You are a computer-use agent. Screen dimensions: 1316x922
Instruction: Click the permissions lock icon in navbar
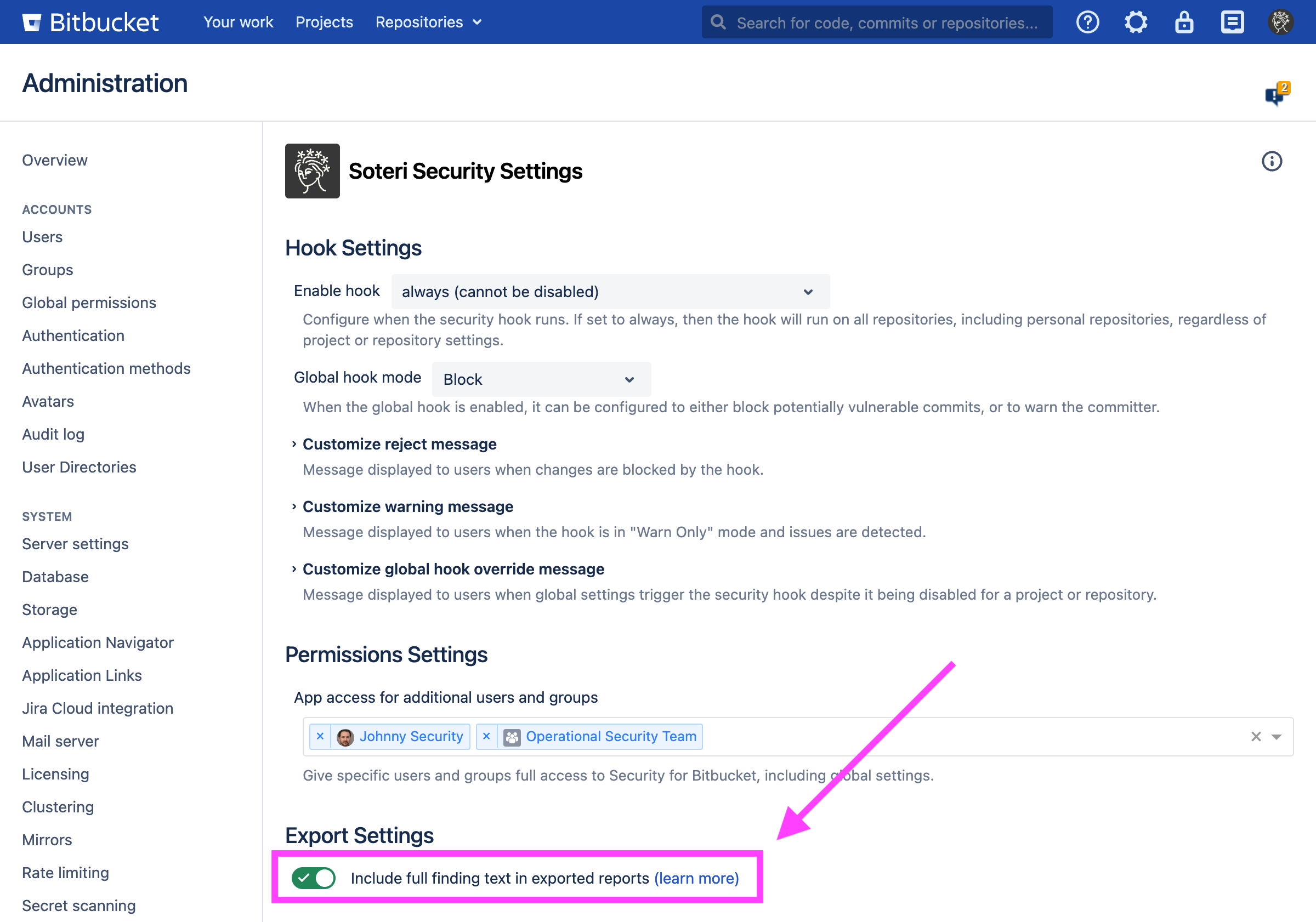click(x=1184, y=22)
